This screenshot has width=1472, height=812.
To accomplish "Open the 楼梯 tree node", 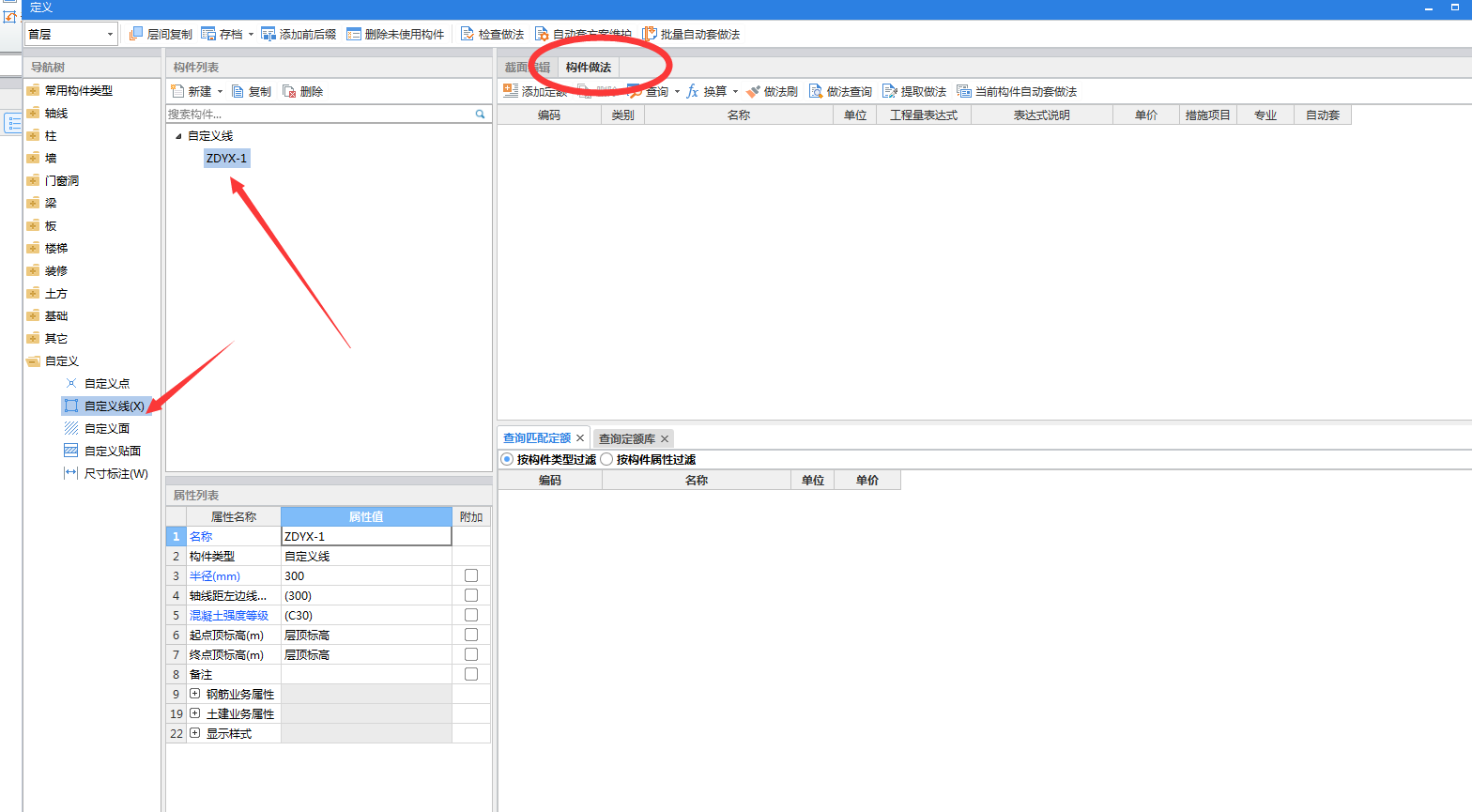I will click(x=56, y=248).
